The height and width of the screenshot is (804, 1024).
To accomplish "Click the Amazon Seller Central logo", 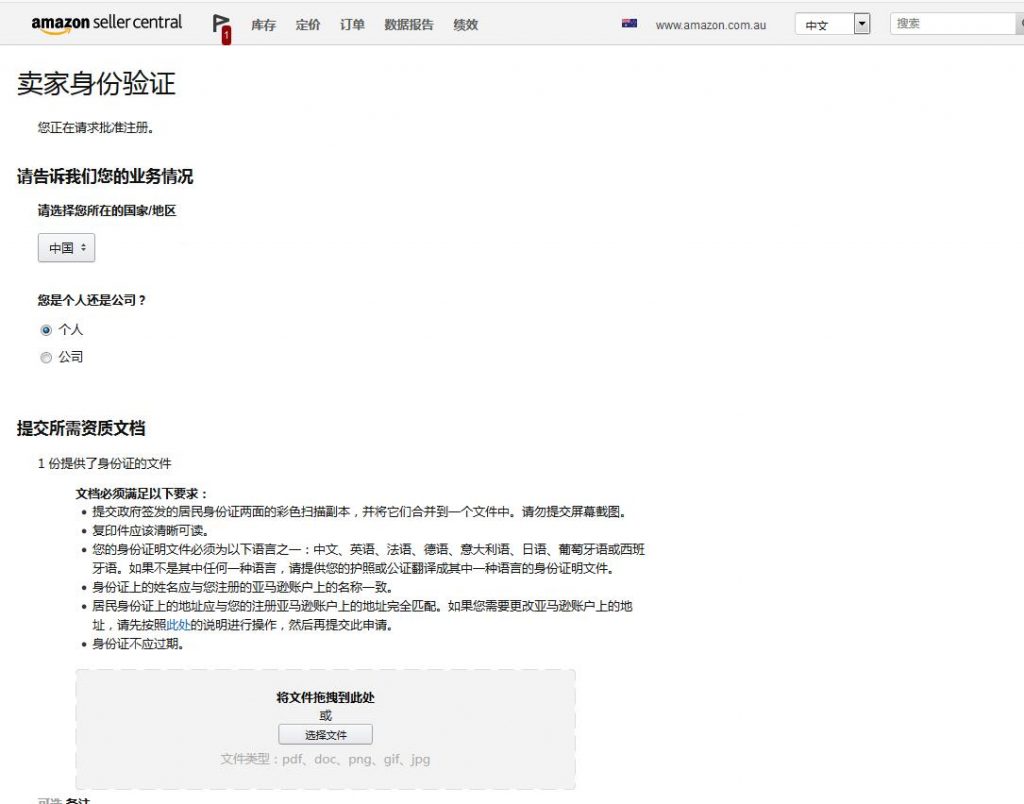I will 106,24.
